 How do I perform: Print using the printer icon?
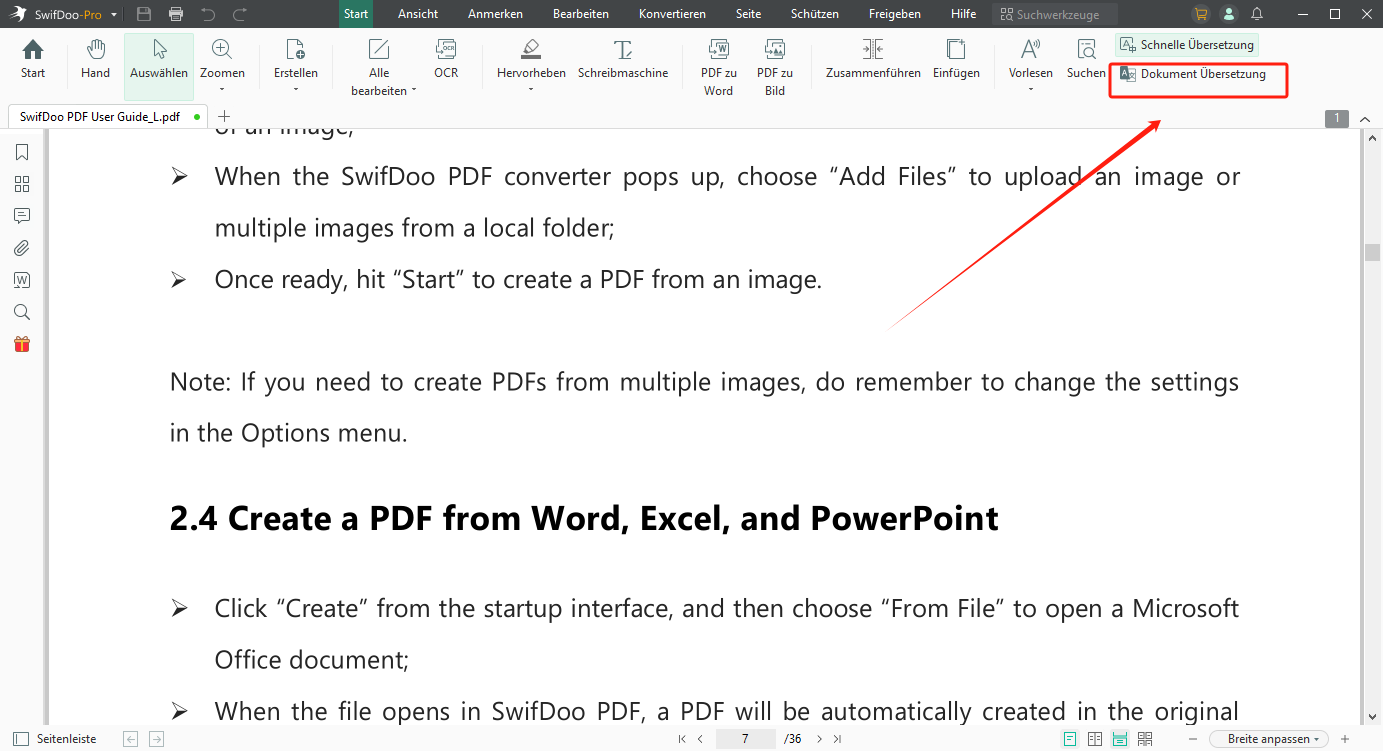tap(176, 14)
